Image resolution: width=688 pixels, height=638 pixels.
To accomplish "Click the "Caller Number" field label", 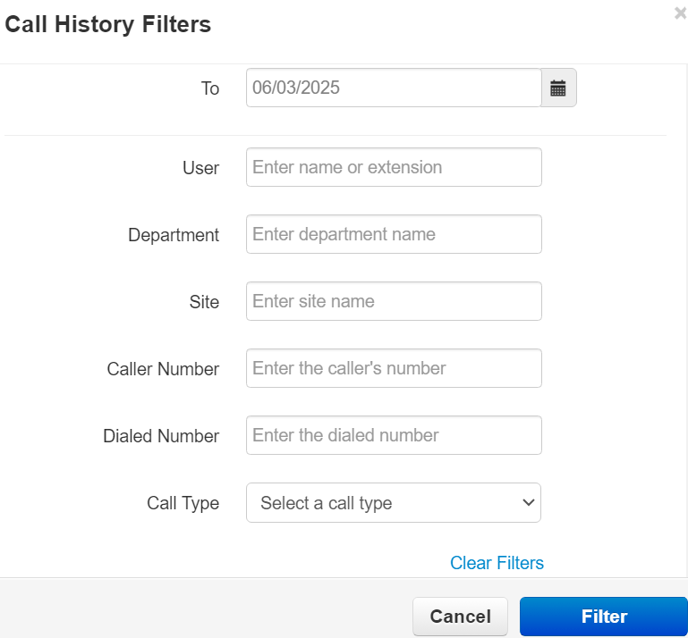I will 163,369.
